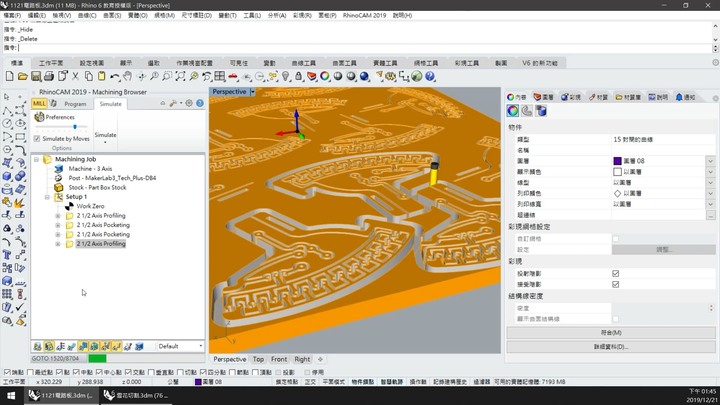Image resolution: width=720 pixels, height=405 pixels.
Task: Create a new file with the New icon
Action: click(x=10, y=76)
